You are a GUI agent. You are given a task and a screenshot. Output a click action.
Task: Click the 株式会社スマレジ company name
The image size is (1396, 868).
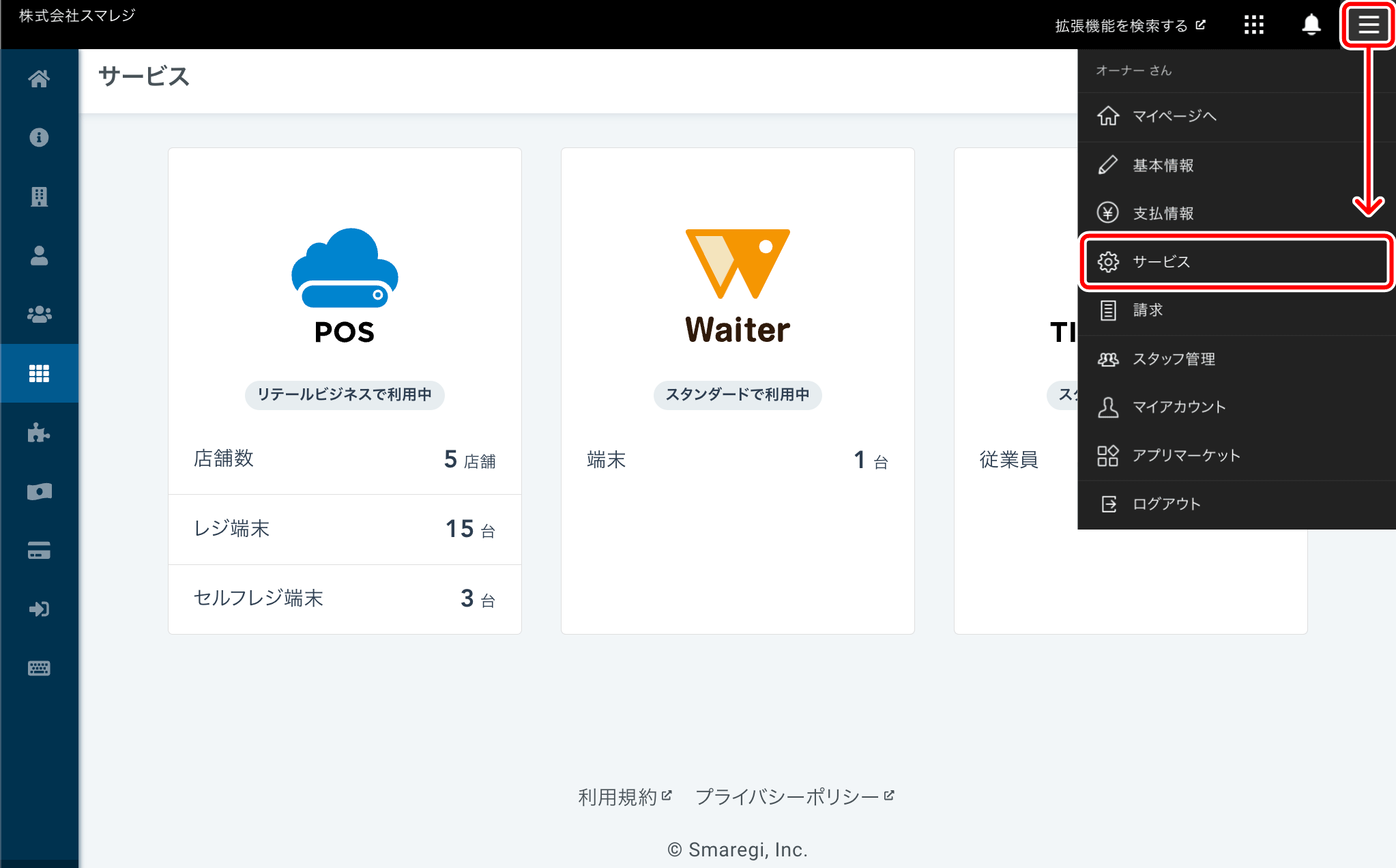pyautogui.click(x=77, y=16)
